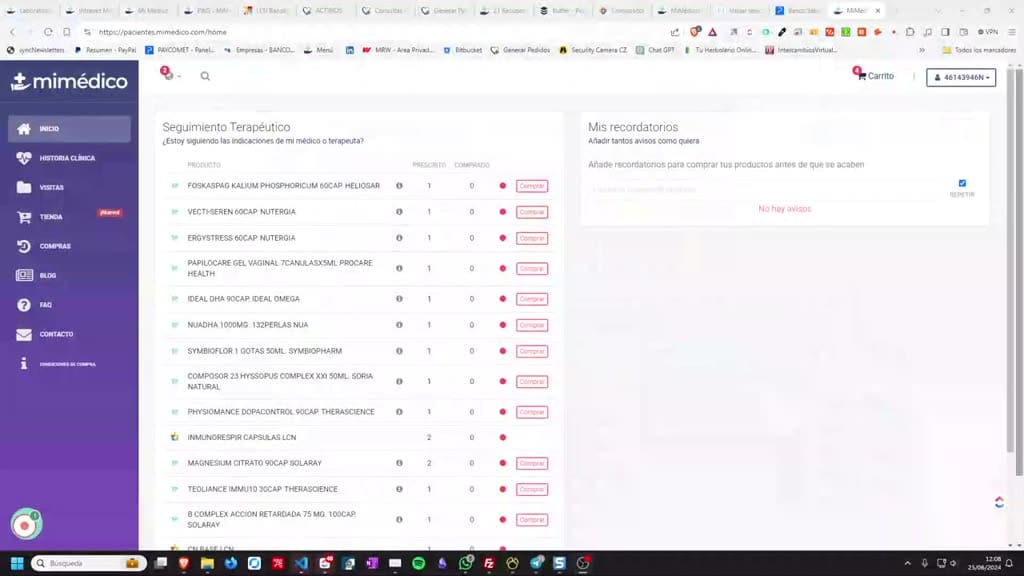This screenshot has width=1024, height=576.
Task: Click Comprar for Ideal DHA 90cap
Action: click(532, 299)
